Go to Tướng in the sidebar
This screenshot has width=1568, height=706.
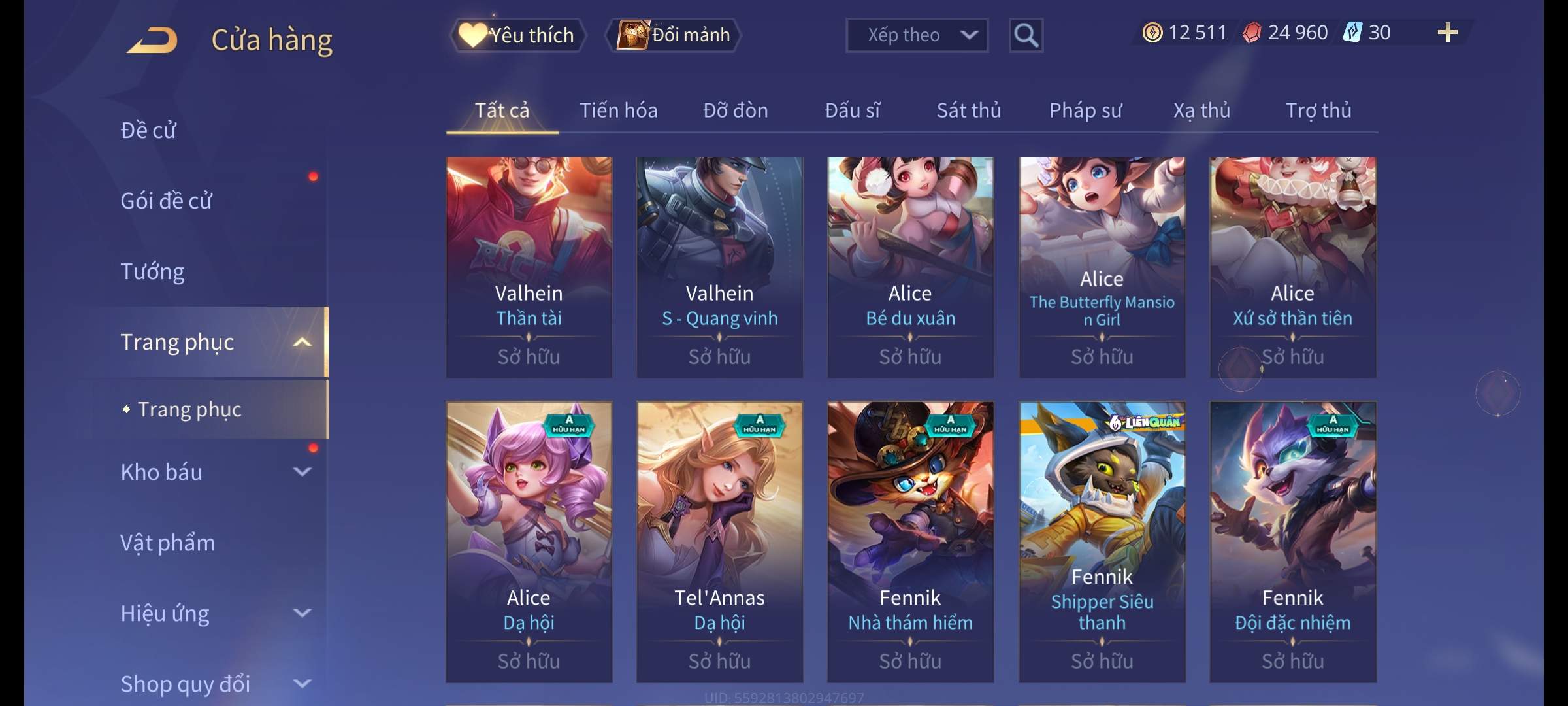pos(152,271)
